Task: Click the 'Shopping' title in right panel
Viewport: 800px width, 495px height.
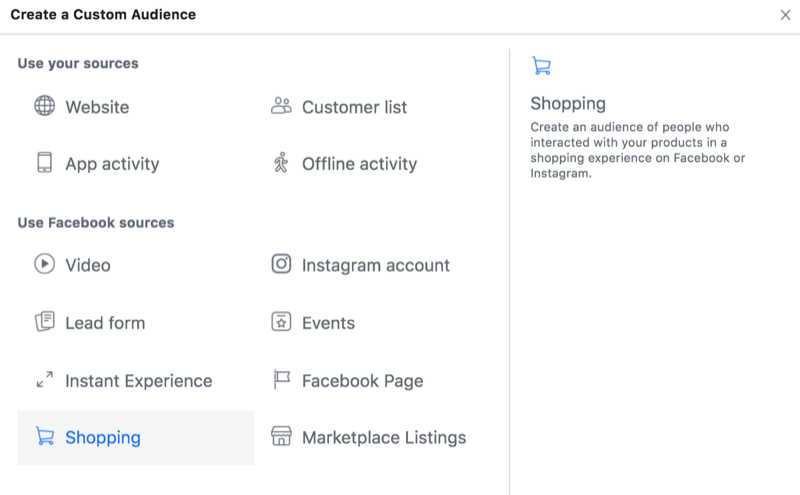Action: (x=568, y=104)
